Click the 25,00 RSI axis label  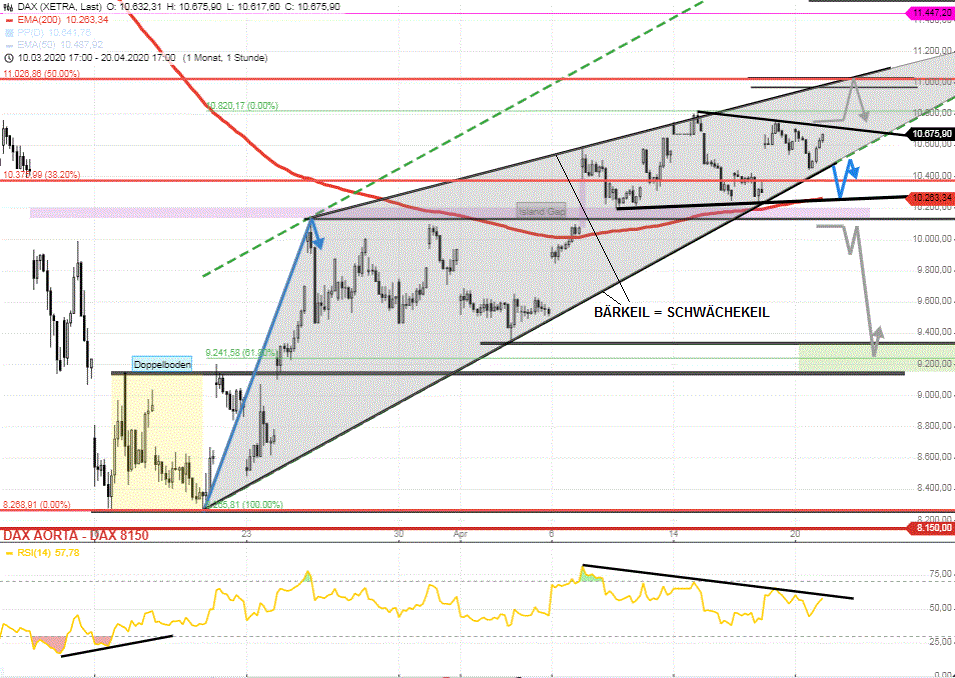click(x=941, y=641)
